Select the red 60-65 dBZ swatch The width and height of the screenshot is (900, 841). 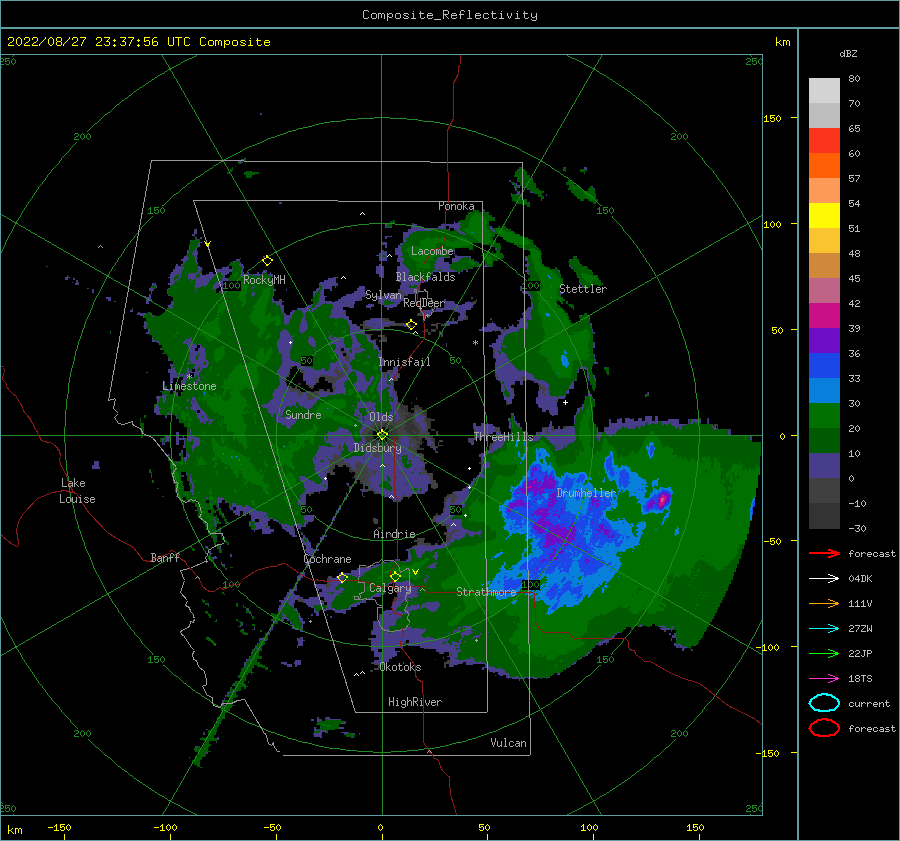coord(824,140)
